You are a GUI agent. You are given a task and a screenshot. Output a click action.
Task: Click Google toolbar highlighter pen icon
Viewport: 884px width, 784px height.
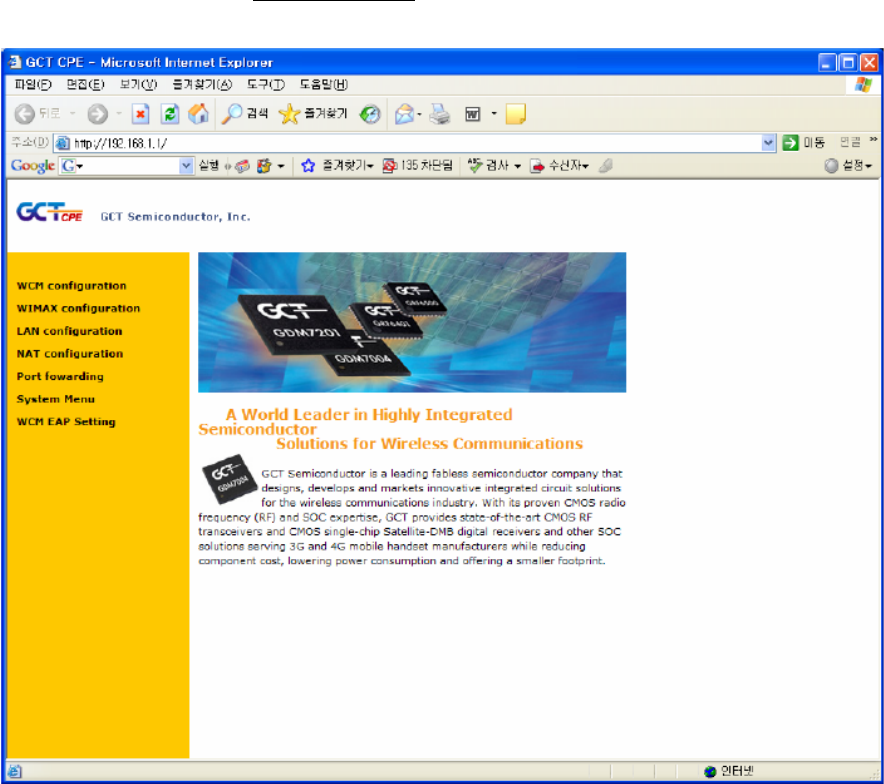click(x=605, y=166)
